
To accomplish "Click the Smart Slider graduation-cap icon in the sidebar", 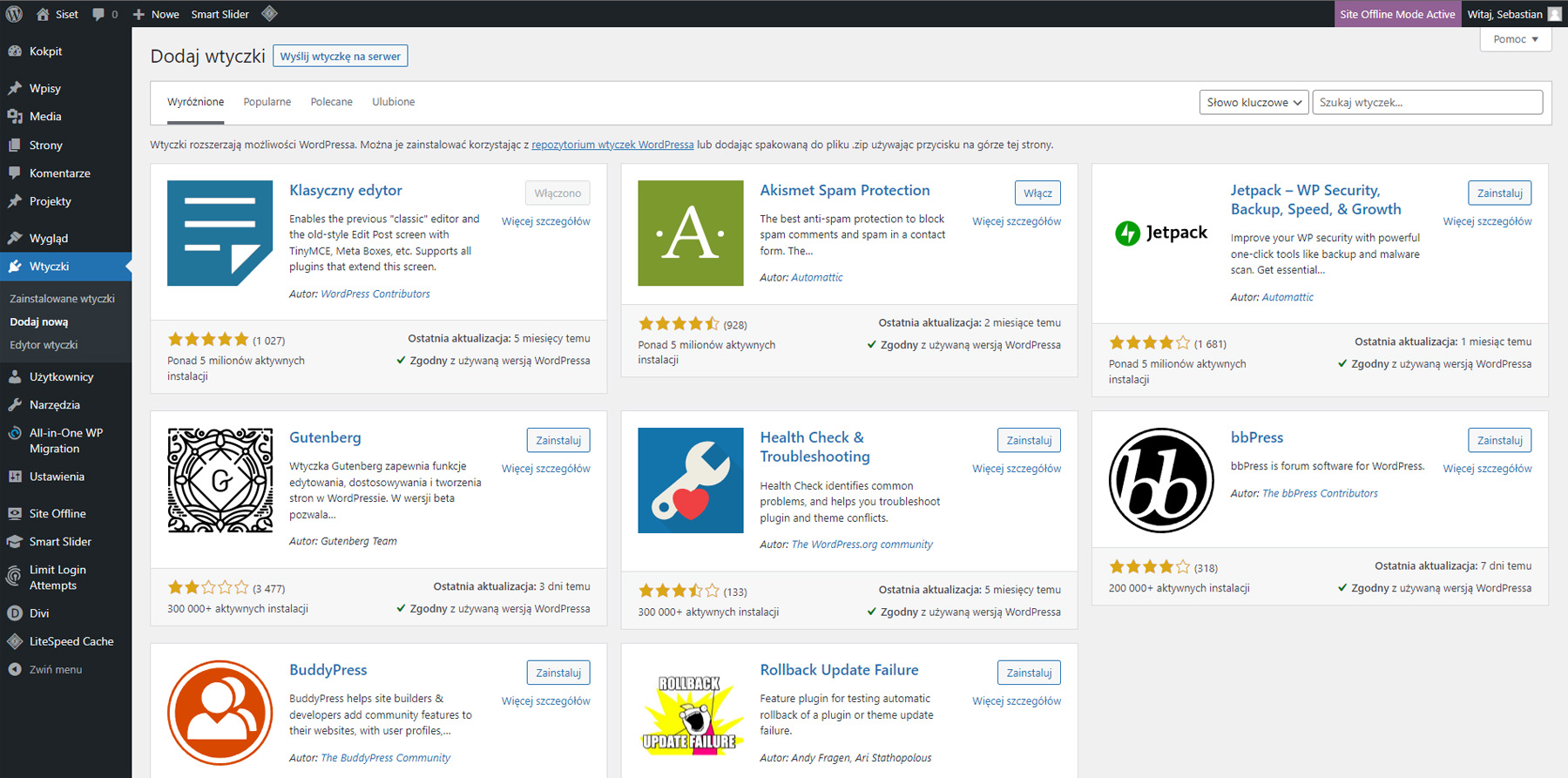I will (15, 541).
